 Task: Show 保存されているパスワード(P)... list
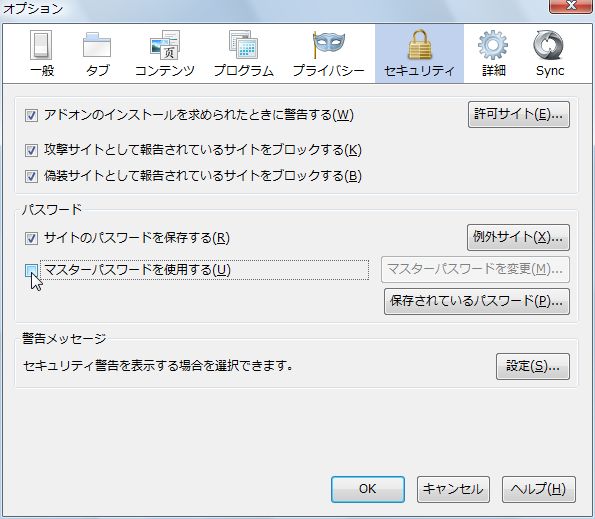[477, 302]
